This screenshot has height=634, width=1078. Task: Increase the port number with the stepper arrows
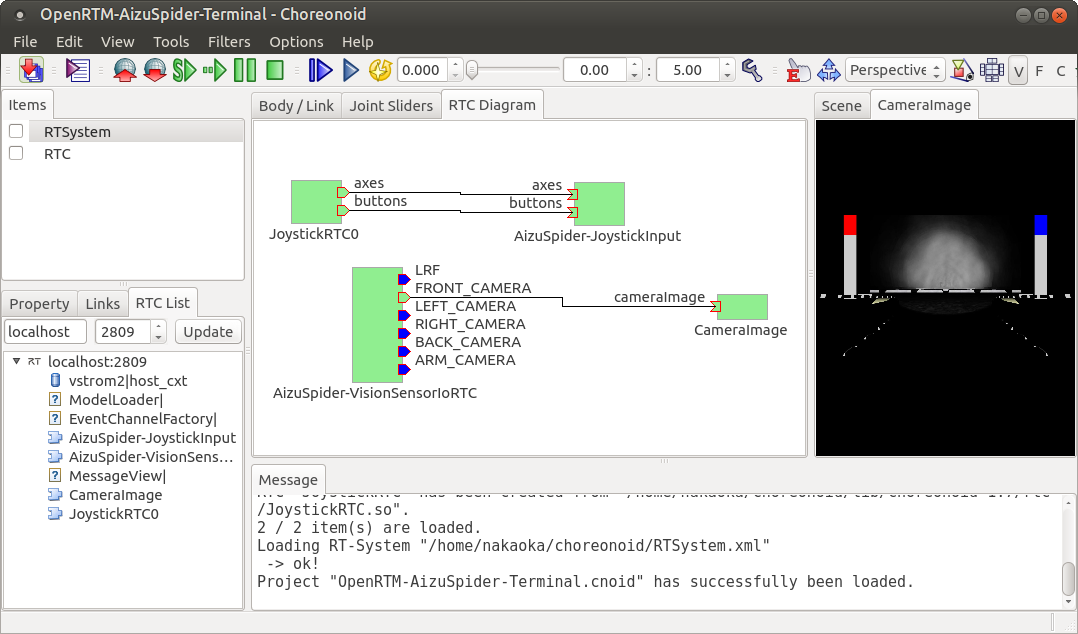pos(156,326)
